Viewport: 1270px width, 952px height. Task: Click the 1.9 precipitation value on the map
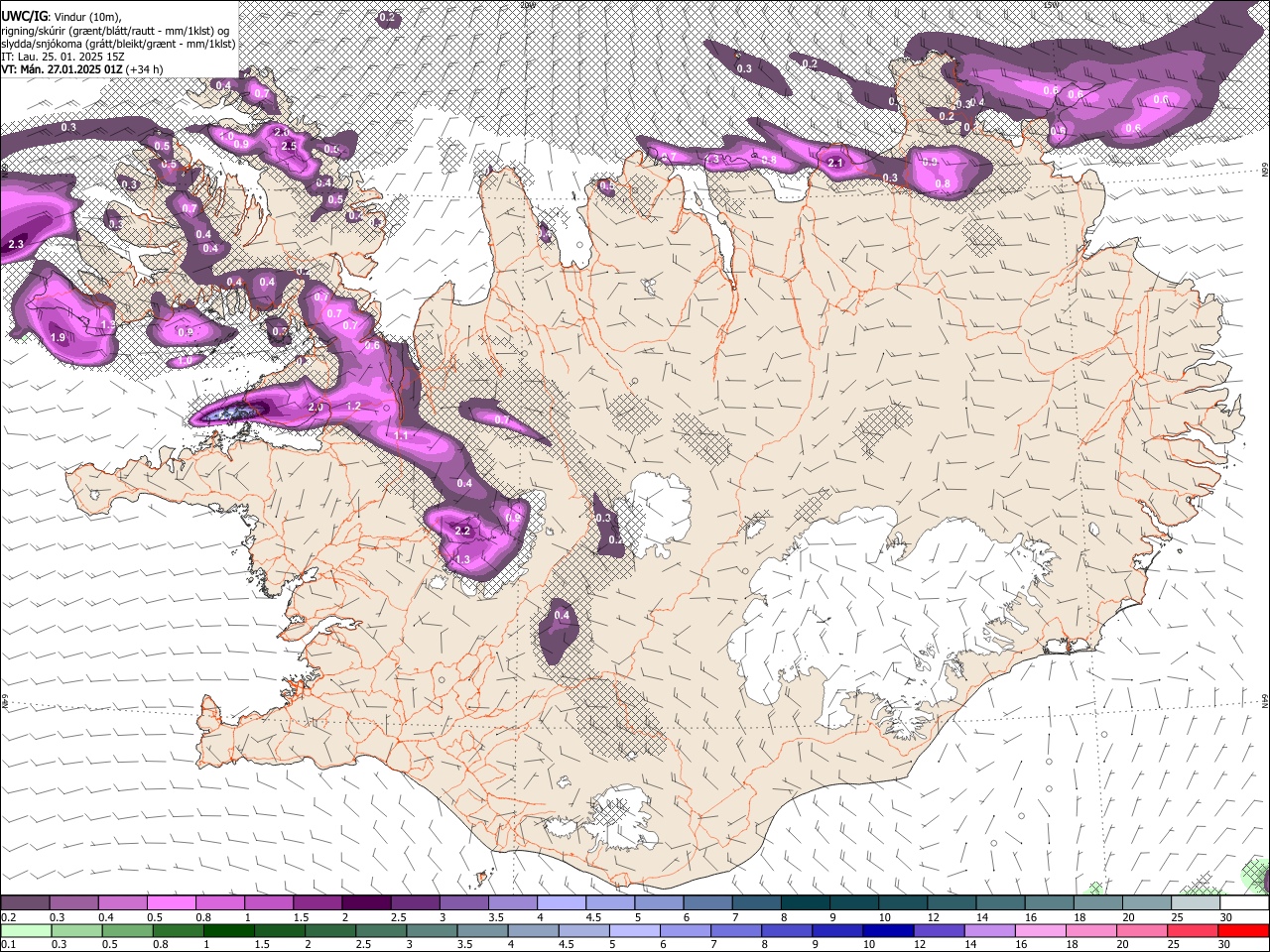click(x=58, y=338)
